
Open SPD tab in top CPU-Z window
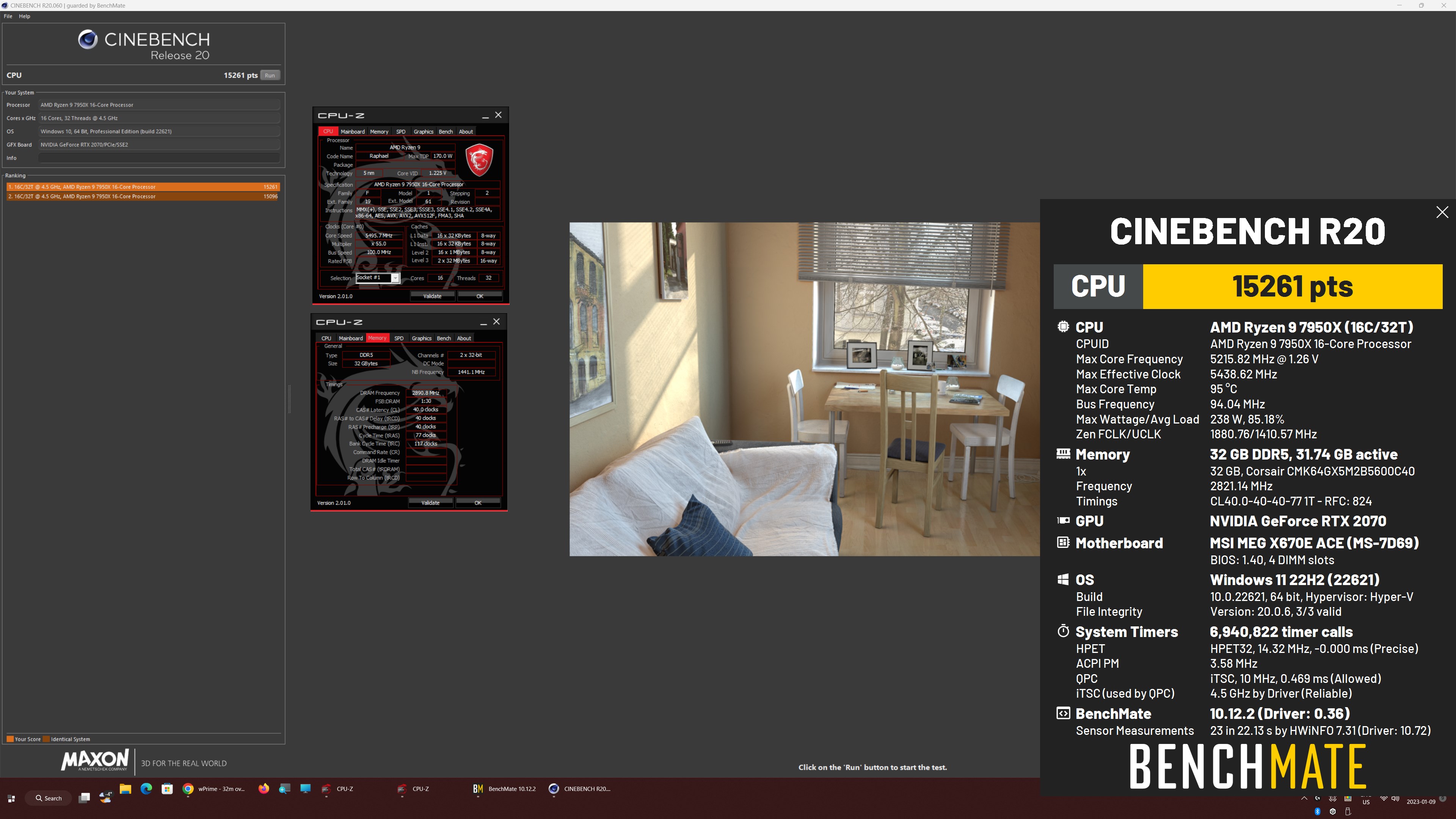tap(401, 132)
